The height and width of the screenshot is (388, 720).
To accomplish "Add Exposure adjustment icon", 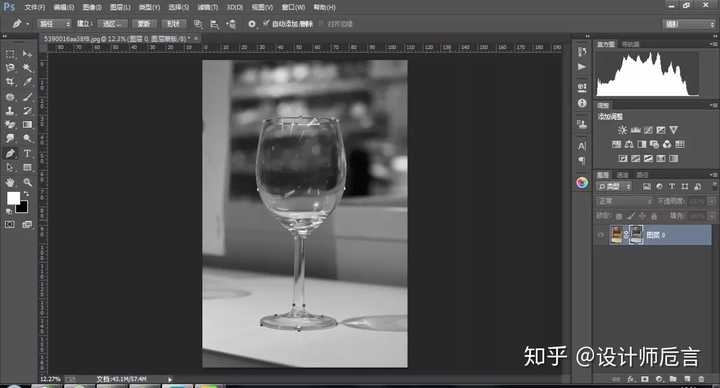I will tap(661, 130).
